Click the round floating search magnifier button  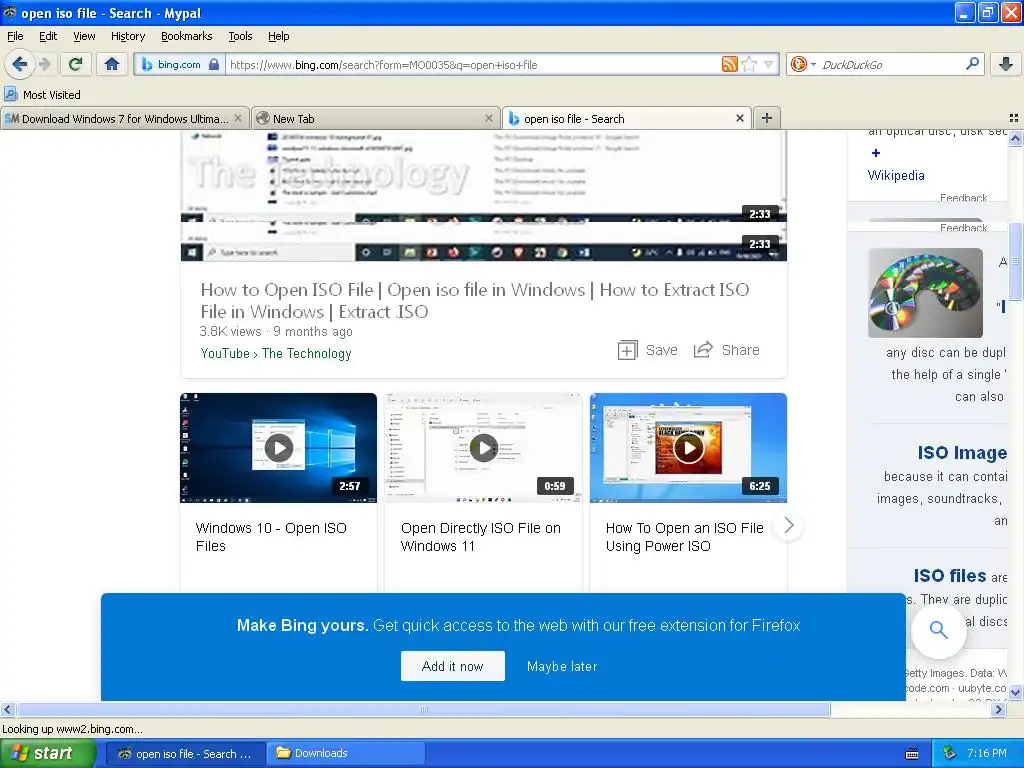[938, 630]
